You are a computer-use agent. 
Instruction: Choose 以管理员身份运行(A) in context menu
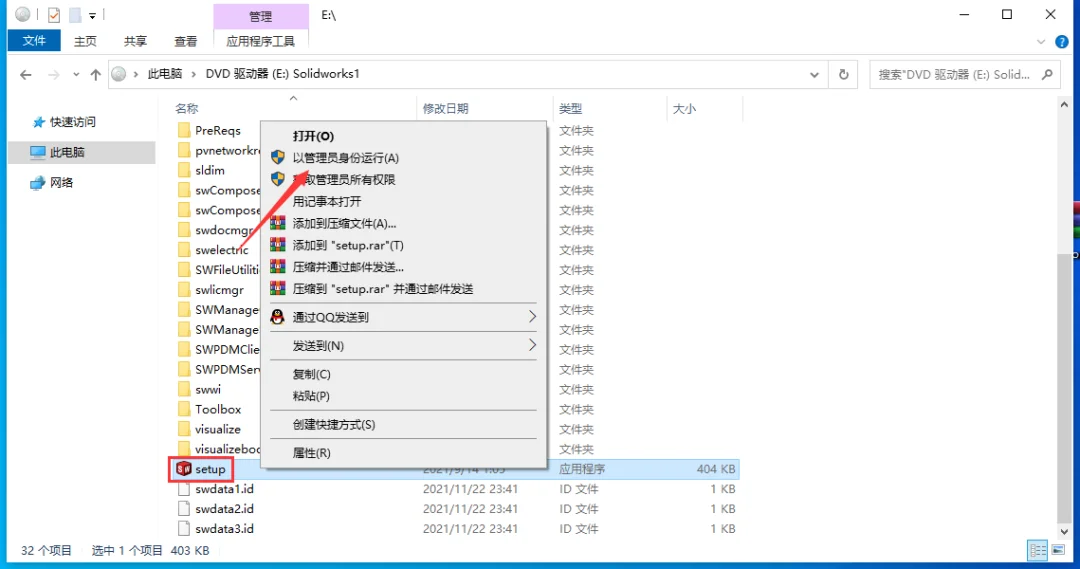point(403,158)
